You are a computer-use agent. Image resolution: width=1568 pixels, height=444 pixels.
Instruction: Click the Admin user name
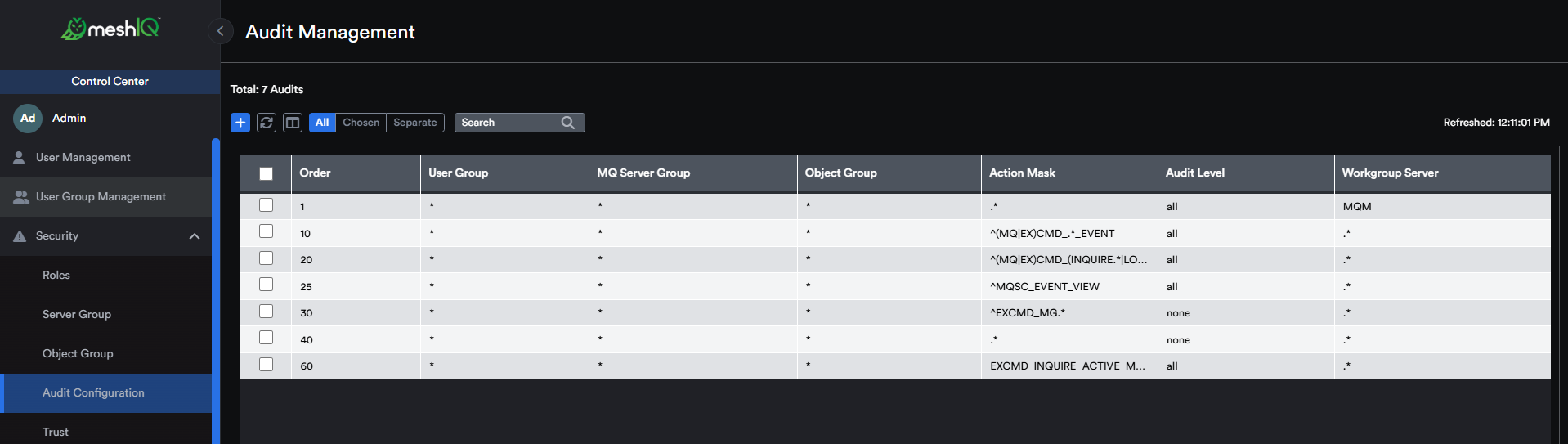pos(69,118)
